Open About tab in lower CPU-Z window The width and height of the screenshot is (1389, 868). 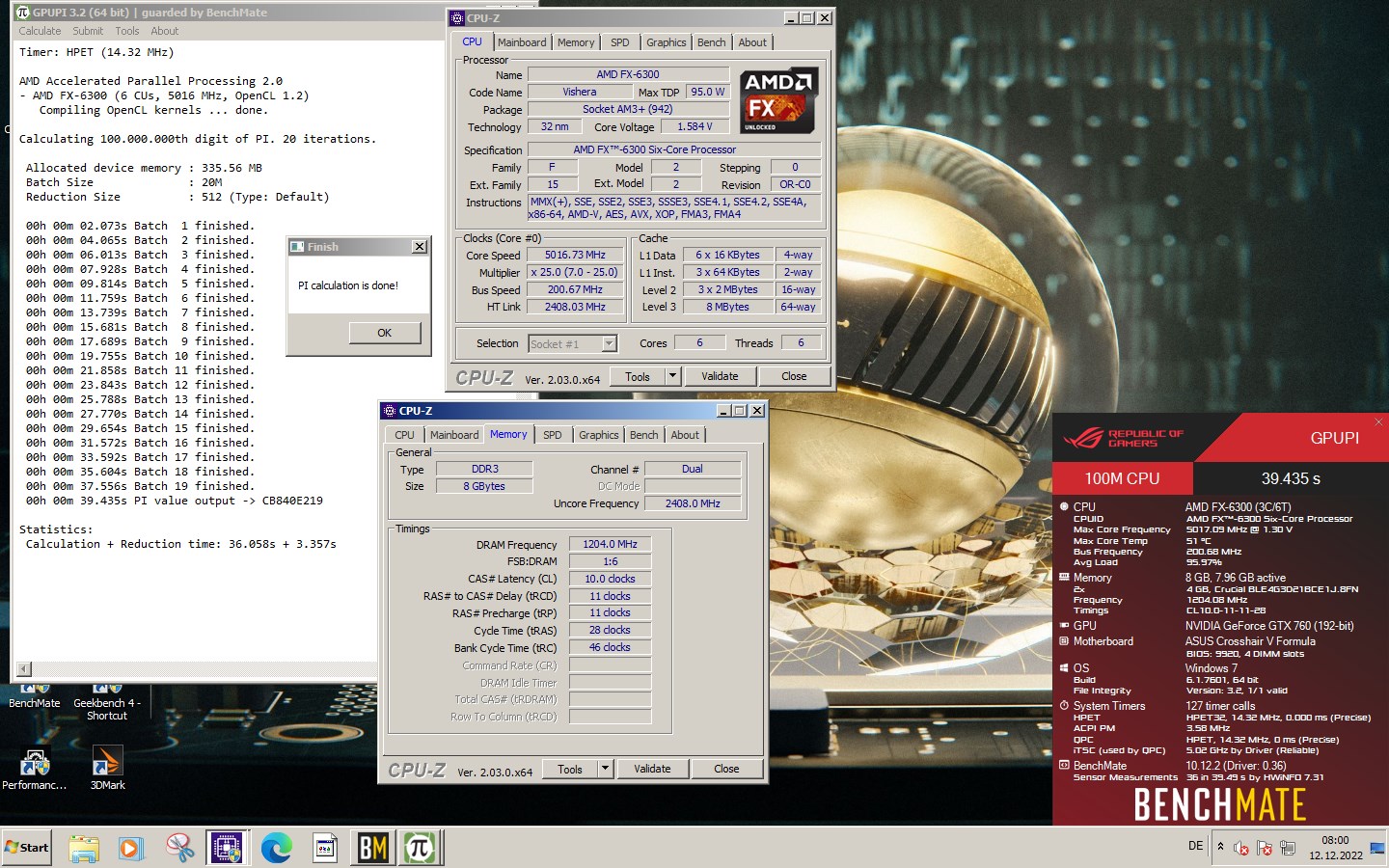point(685,435)
